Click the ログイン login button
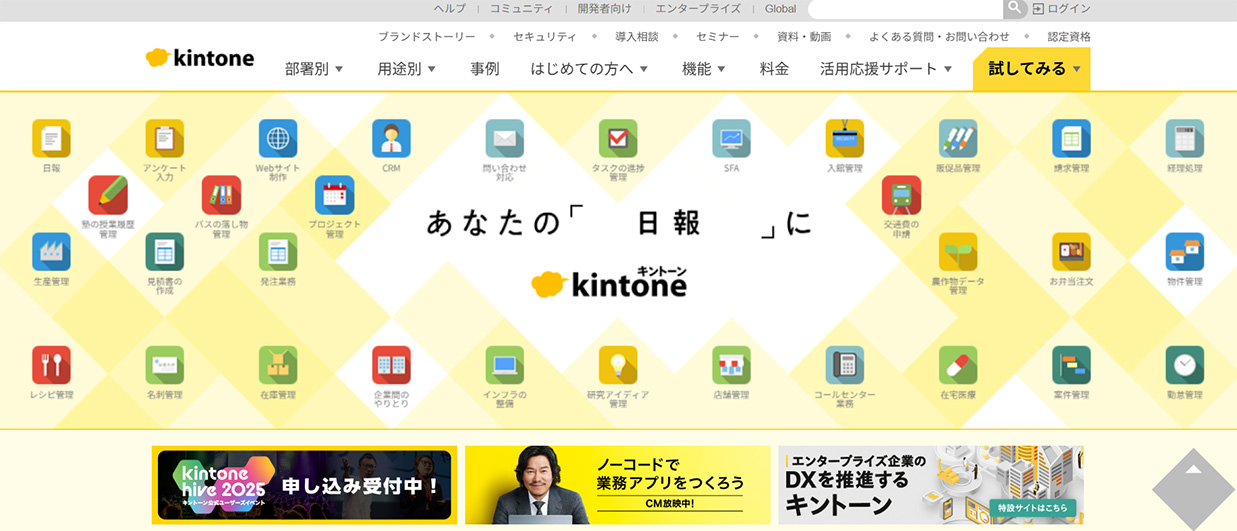This screenshot has width=1237, height=531. pos(1062,8)
